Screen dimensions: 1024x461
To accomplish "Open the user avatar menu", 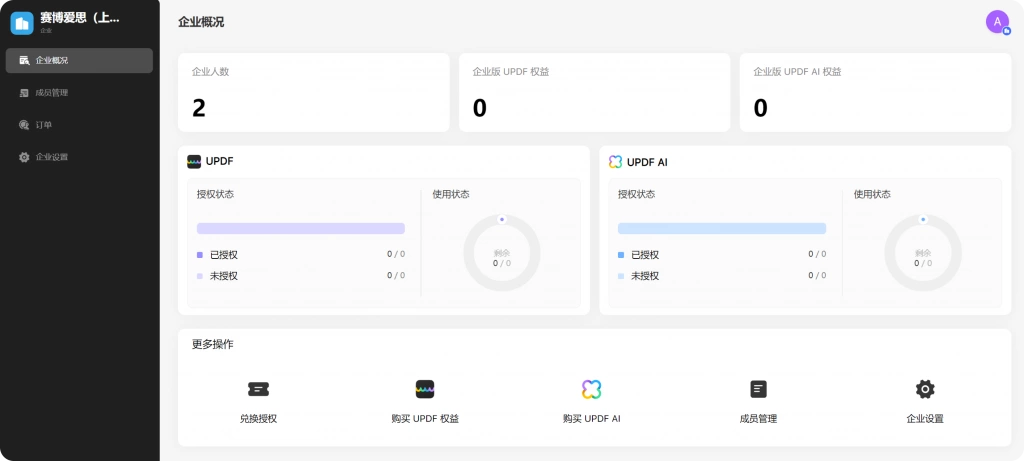I will (x=997, y=22).
